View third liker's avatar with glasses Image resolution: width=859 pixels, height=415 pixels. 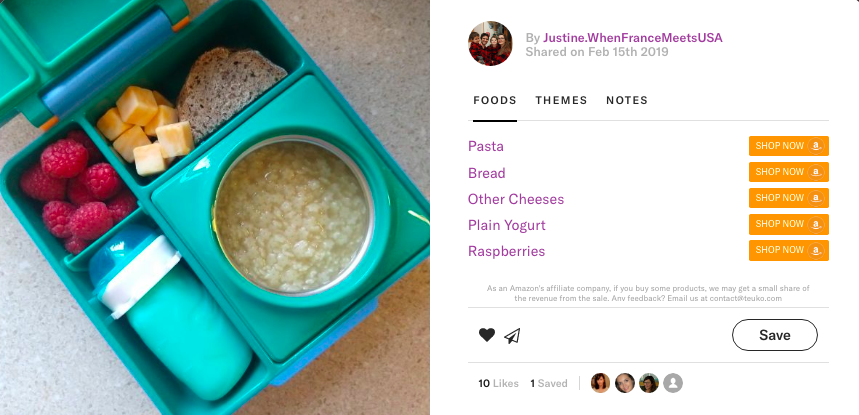649,383
